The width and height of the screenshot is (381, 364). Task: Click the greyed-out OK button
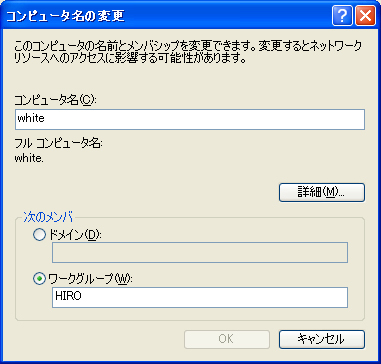(227, 339)
